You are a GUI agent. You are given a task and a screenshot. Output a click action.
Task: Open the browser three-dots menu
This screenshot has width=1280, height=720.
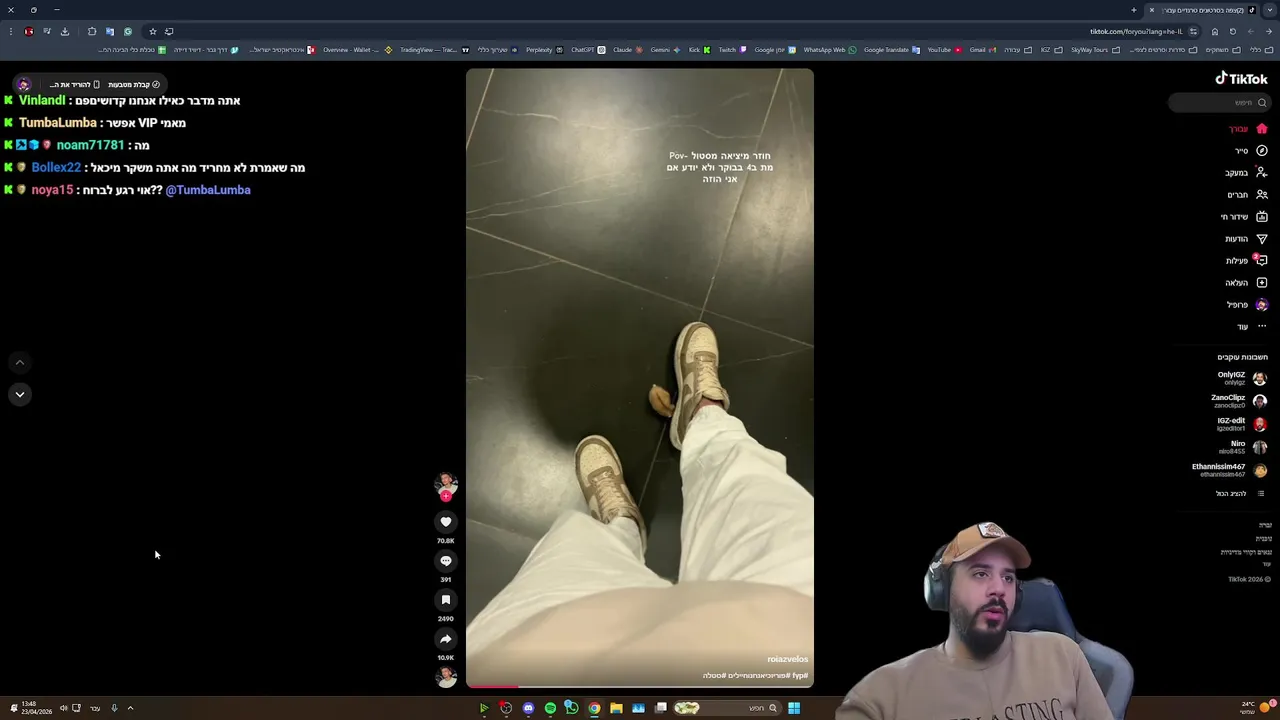click(x=11, y=31)
